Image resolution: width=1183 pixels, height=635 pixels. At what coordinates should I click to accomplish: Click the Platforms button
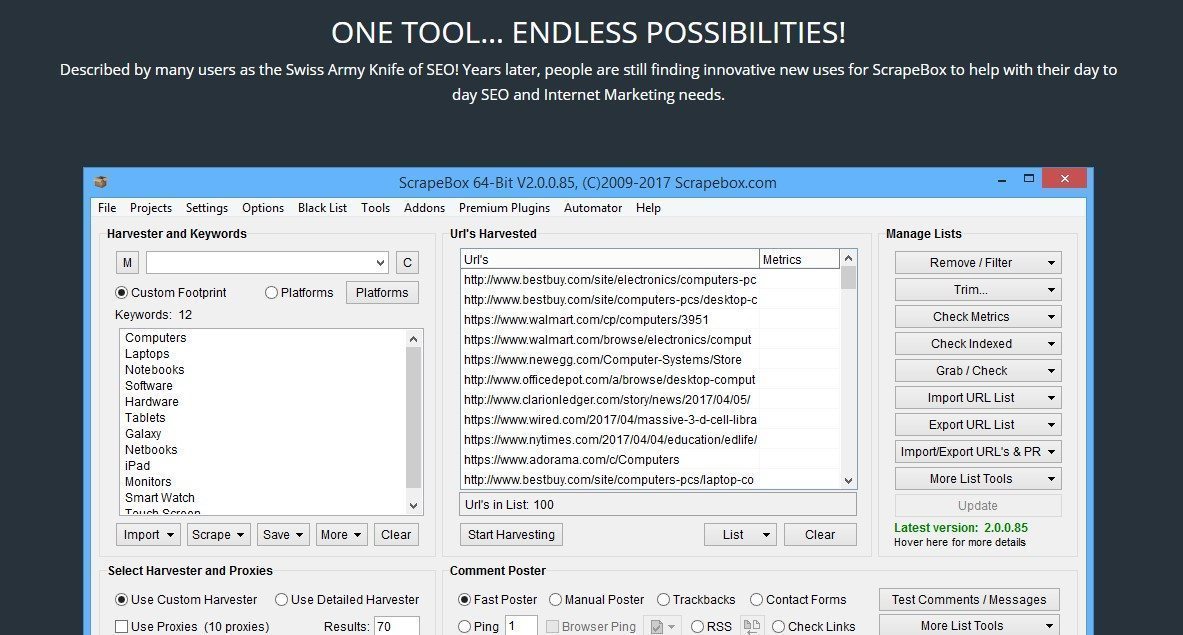(382, 293)
